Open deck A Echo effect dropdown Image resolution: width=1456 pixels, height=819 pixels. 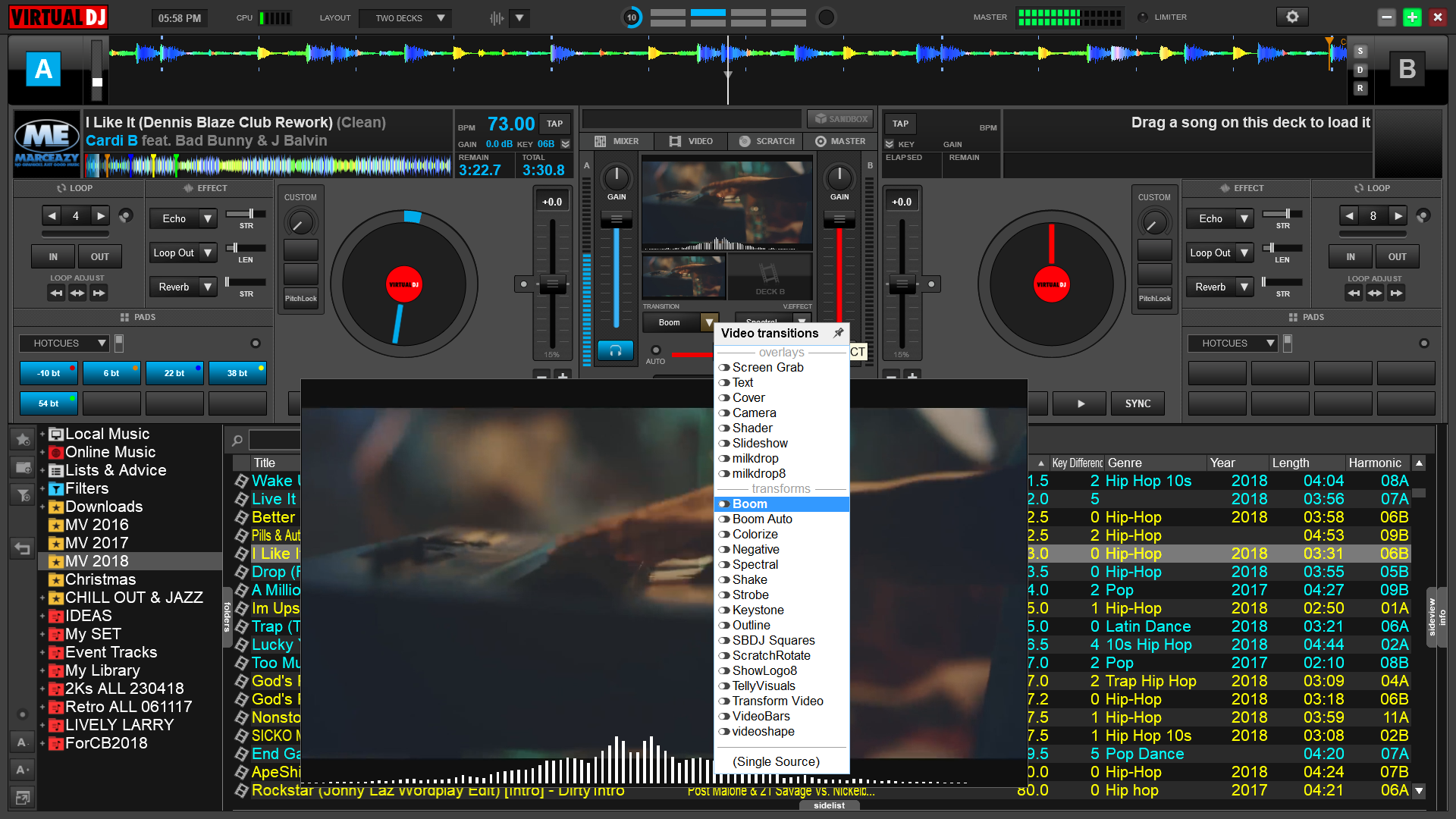point(208,218)
